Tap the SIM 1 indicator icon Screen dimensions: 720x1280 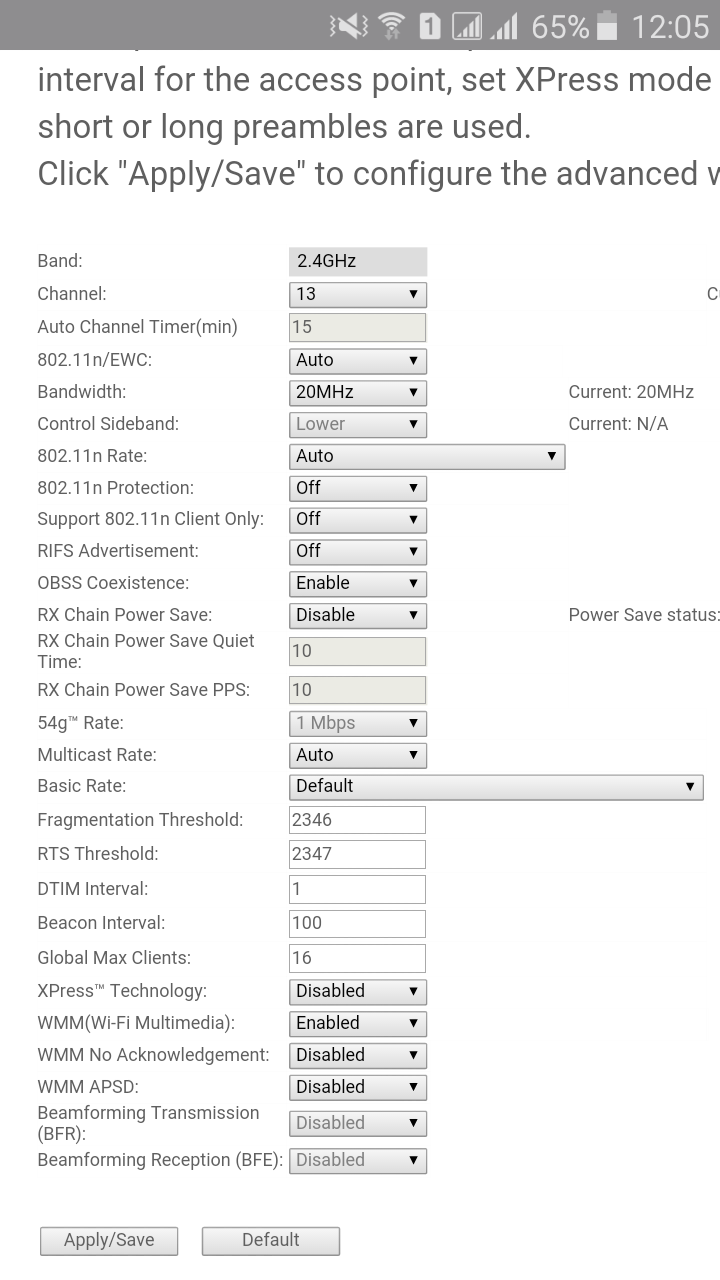[430, 26]
